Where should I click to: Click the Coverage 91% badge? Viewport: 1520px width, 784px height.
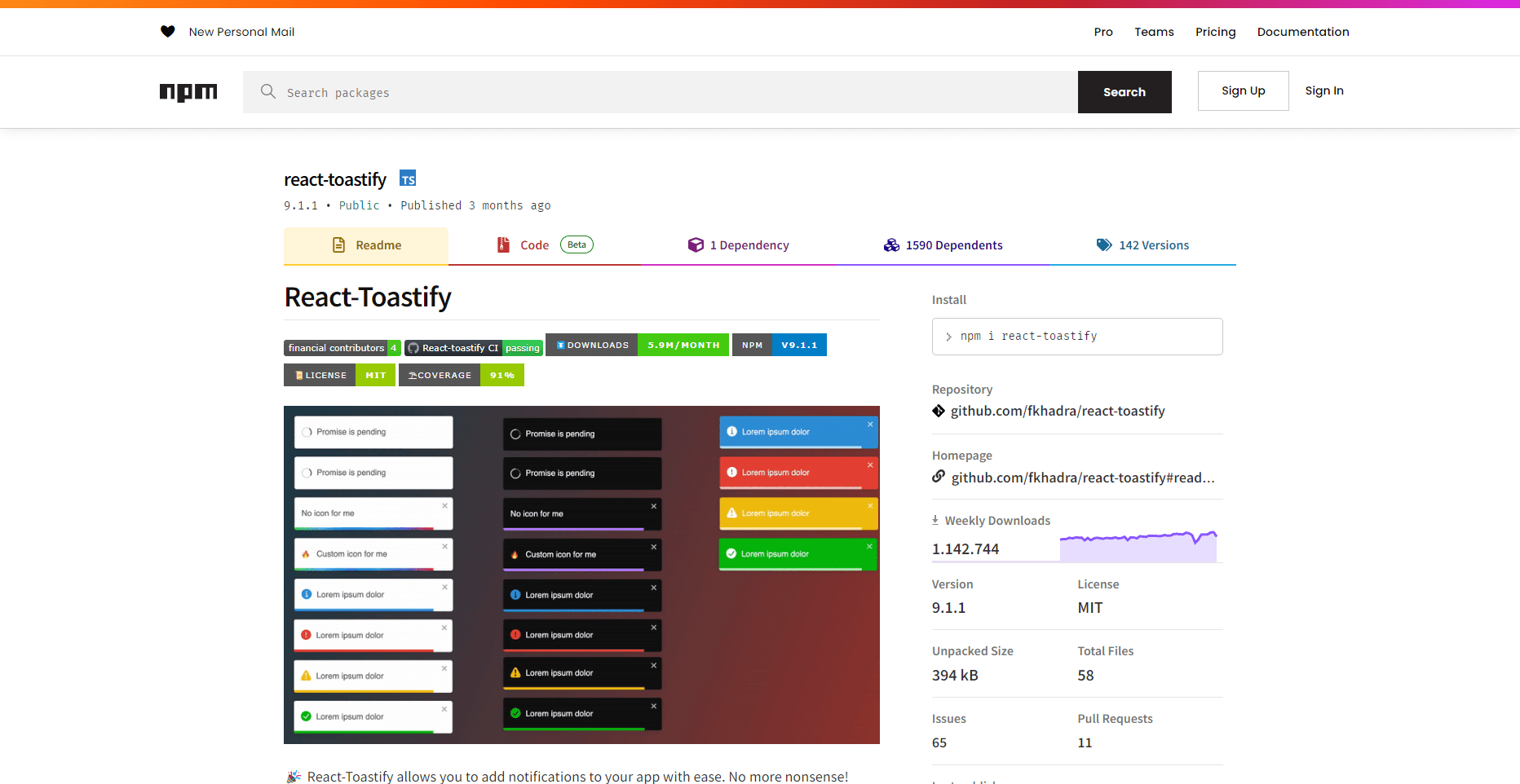click(x=462, y=375)
